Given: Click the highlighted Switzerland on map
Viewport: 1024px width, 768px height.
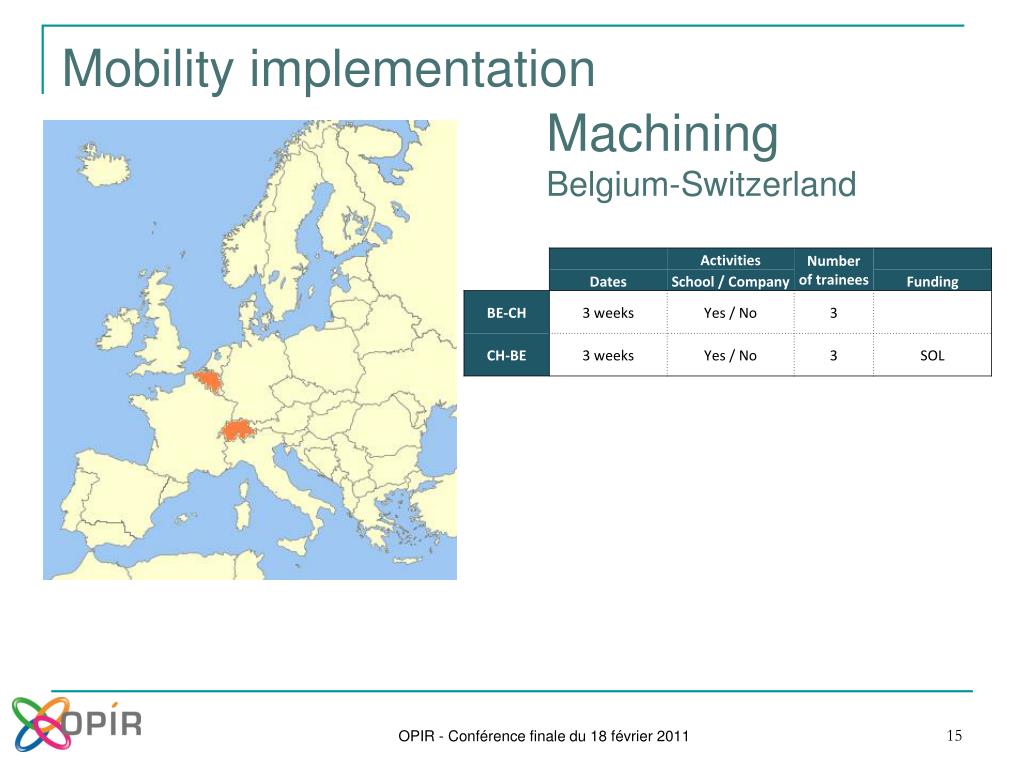Looking at the screenshot, I should 236,431.
